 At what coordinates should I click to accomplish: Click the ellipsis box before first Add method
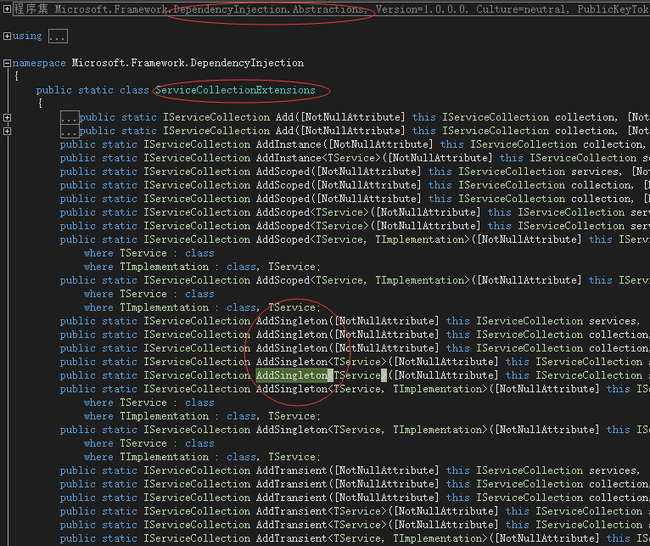[x=69, y=118]
